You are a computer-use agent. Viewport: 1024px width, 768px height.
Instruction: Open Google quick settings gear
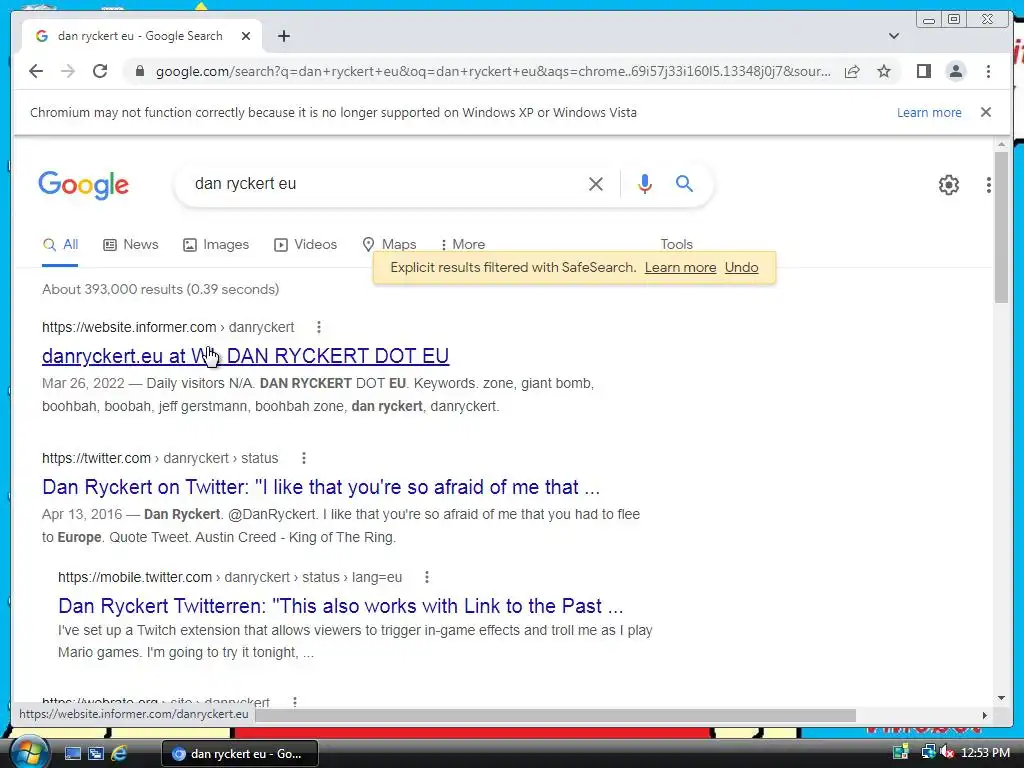pyautogui.click(x=949, y=185)
